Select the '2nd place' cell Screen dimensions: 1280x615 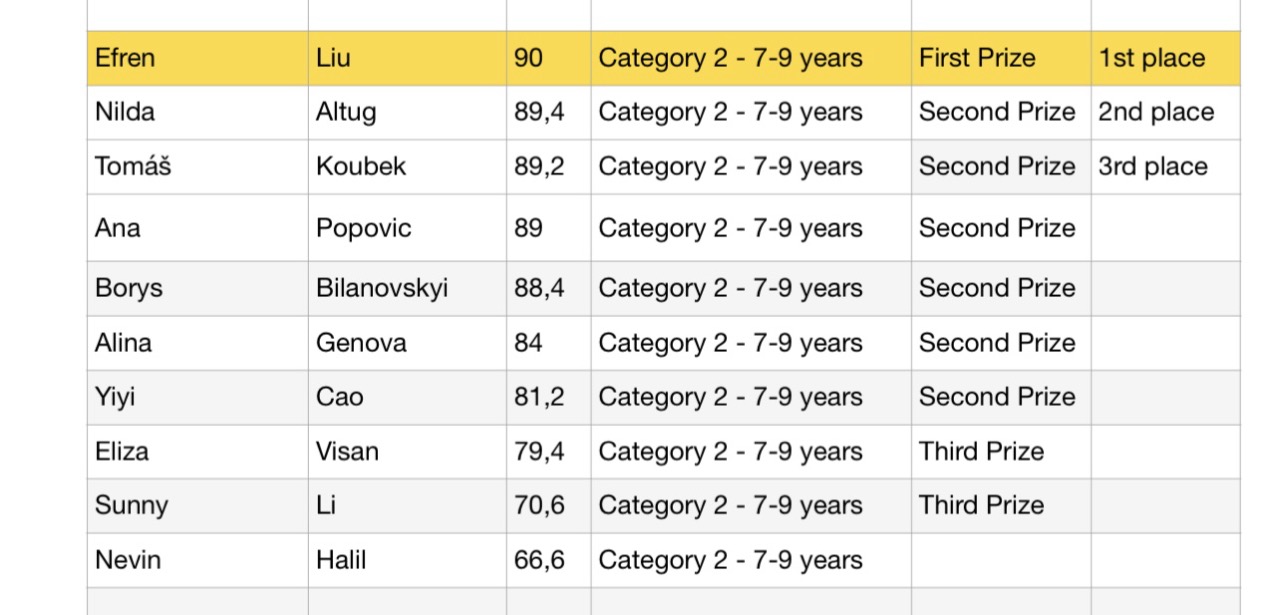click(1156, 112)
